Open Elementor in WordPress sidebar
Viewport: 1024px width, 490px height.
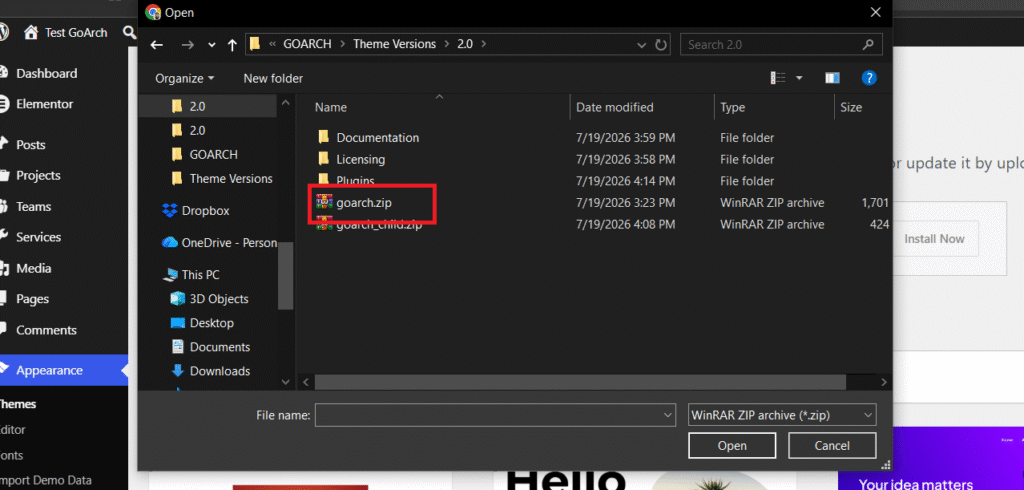[44, 104]
